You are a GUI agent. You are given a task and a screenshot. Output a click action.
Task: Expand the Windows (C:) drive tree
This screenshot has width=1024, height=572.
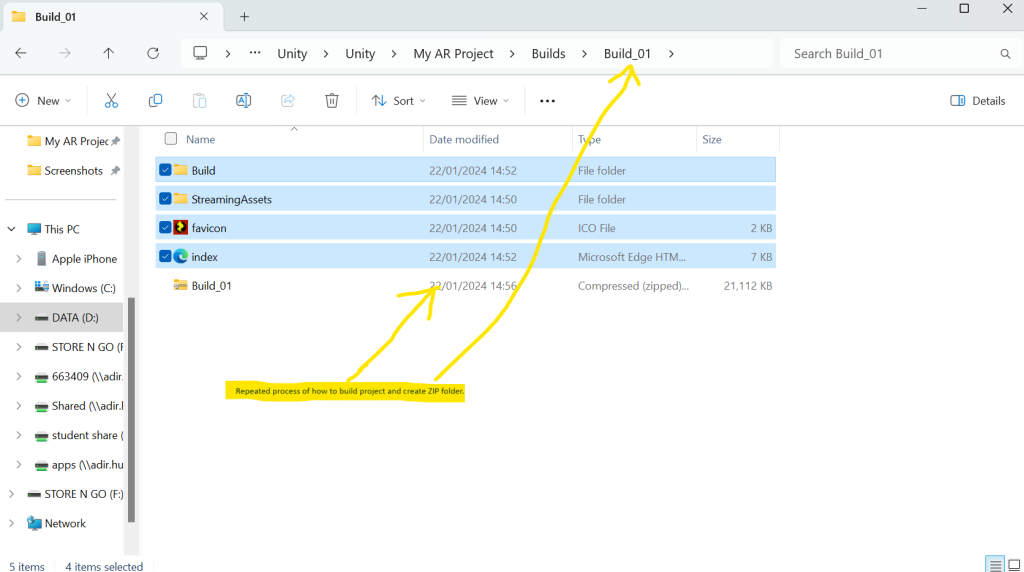click(18, 288)
